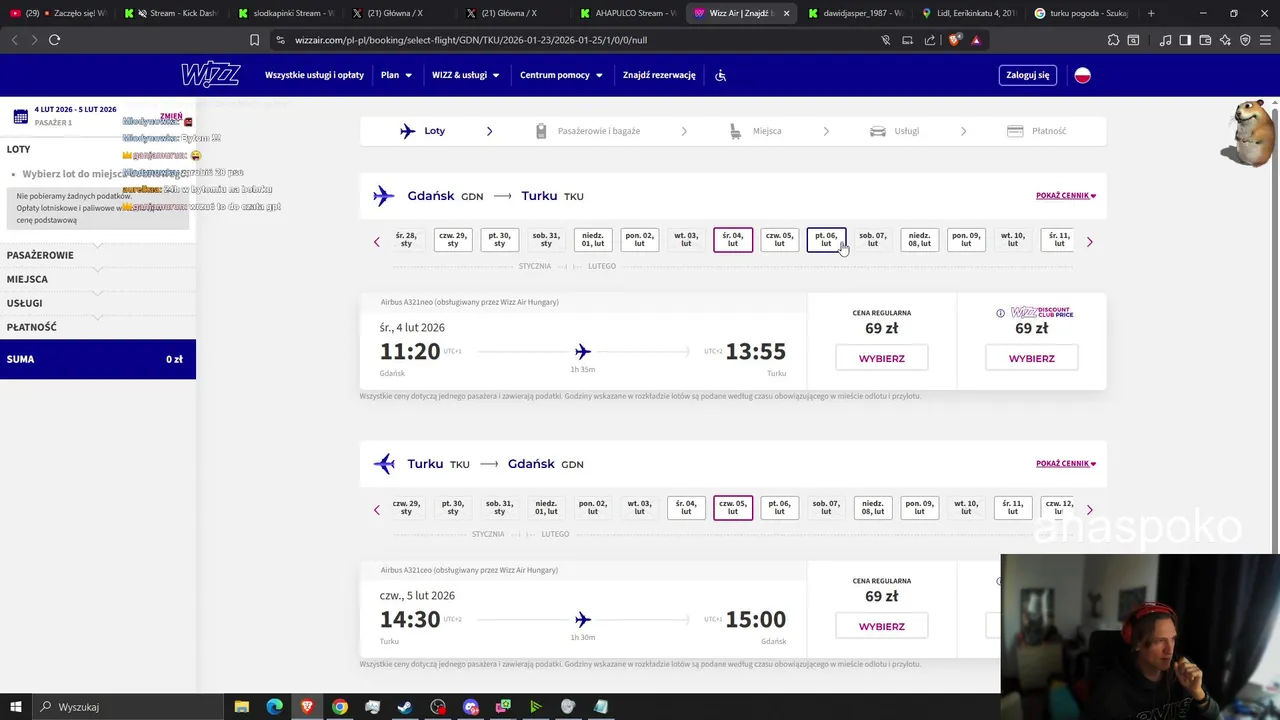Open Microsoft Edge from the taskbar

[274, 707]
